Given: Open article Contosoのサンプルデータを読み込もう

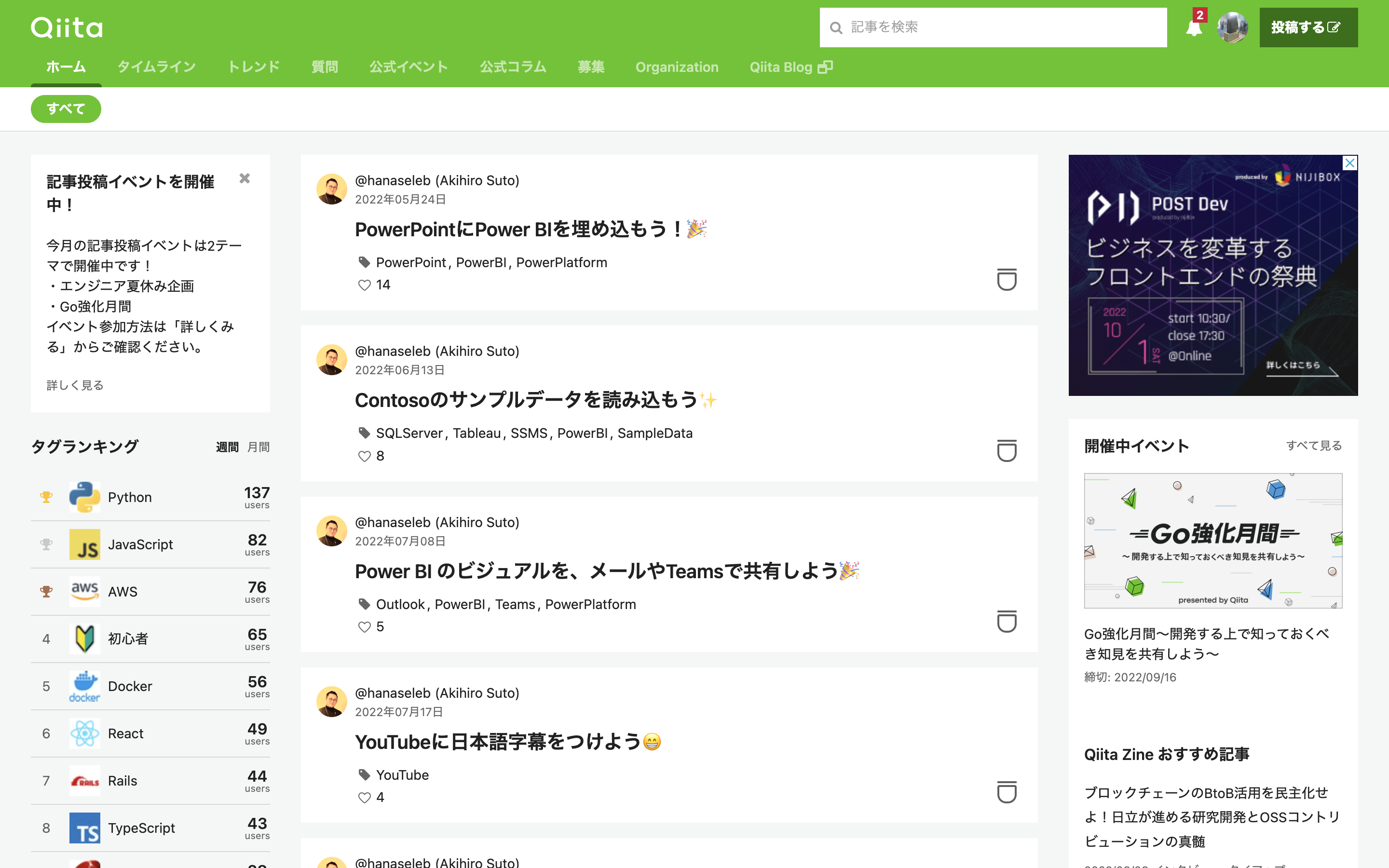Looking at the screenshot, I should pos(535,400).
